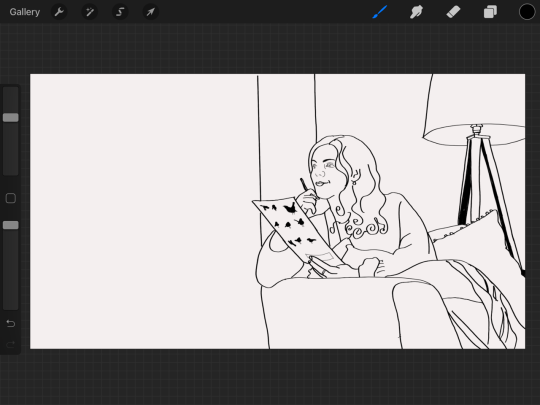Activate the Selection tool
Screen dimensions: 540x405
120,12
